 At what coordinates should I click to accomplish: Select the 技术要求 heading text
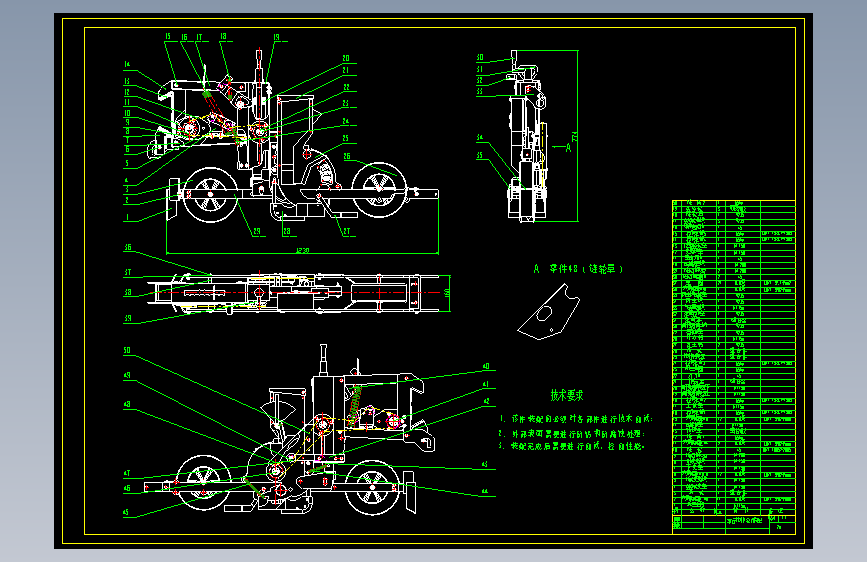567,396
